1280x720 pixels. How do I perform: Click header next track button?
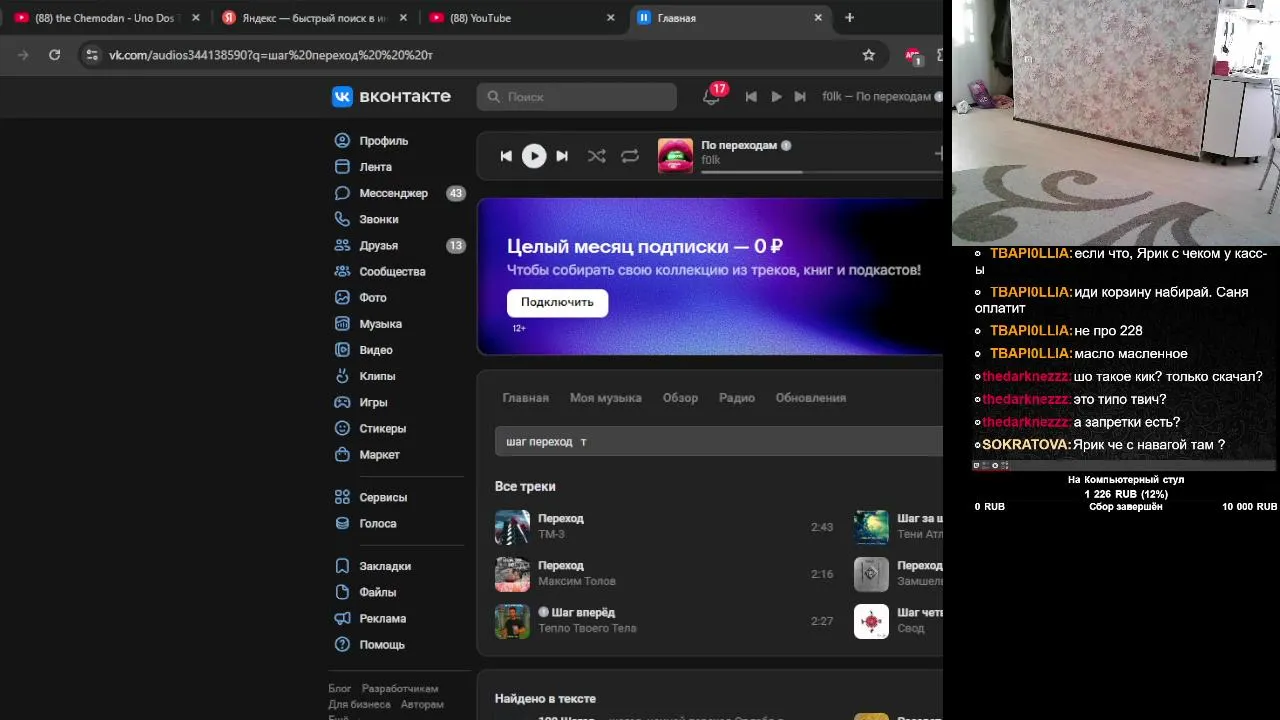tap(800, 97)
